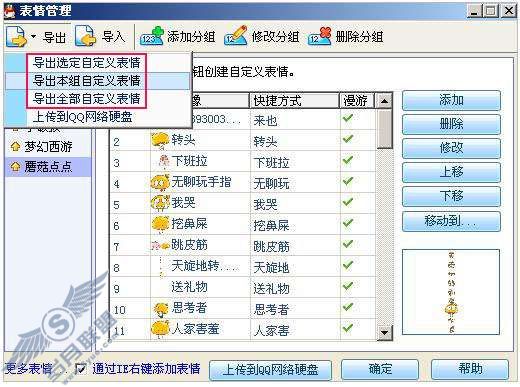This screenshot has width=520, height=387.
Task: Click the Export toolbar icon
Action: coord(16,37)
